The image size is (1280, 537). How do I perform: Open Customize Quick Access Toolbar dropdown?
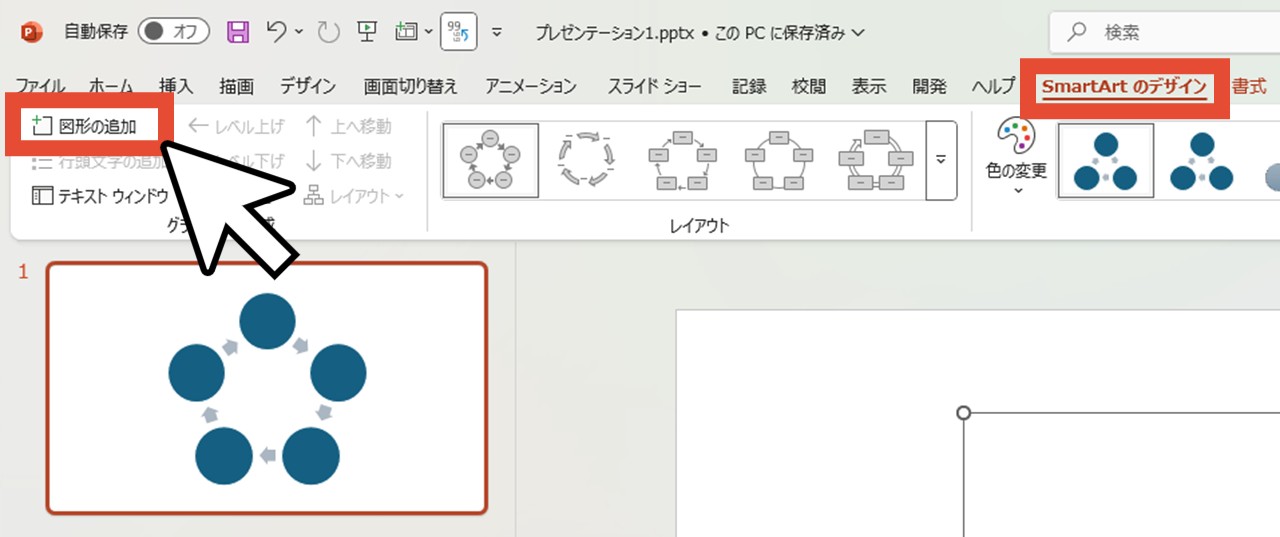pyautogui.click(x=497, y=33)
